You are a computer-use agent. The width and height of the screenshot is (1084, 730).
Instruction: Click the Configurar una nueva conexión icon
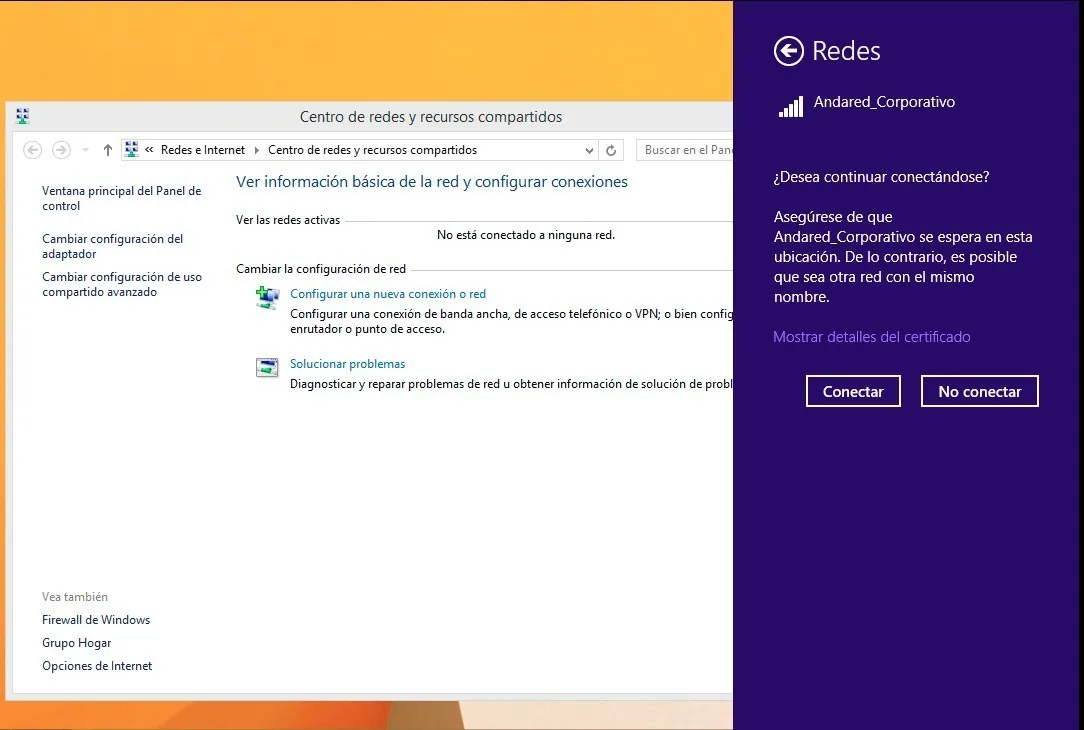(x=267, y=298)
